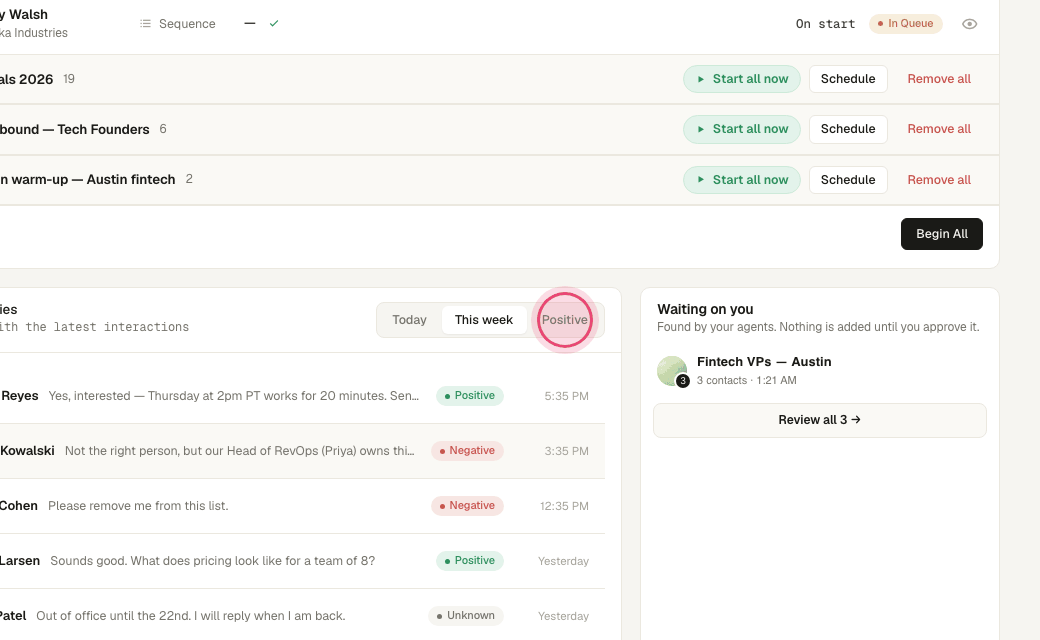Schedule the 2026 campaign
Viewport: 1040px width, 640px height.
pos(848,79)
